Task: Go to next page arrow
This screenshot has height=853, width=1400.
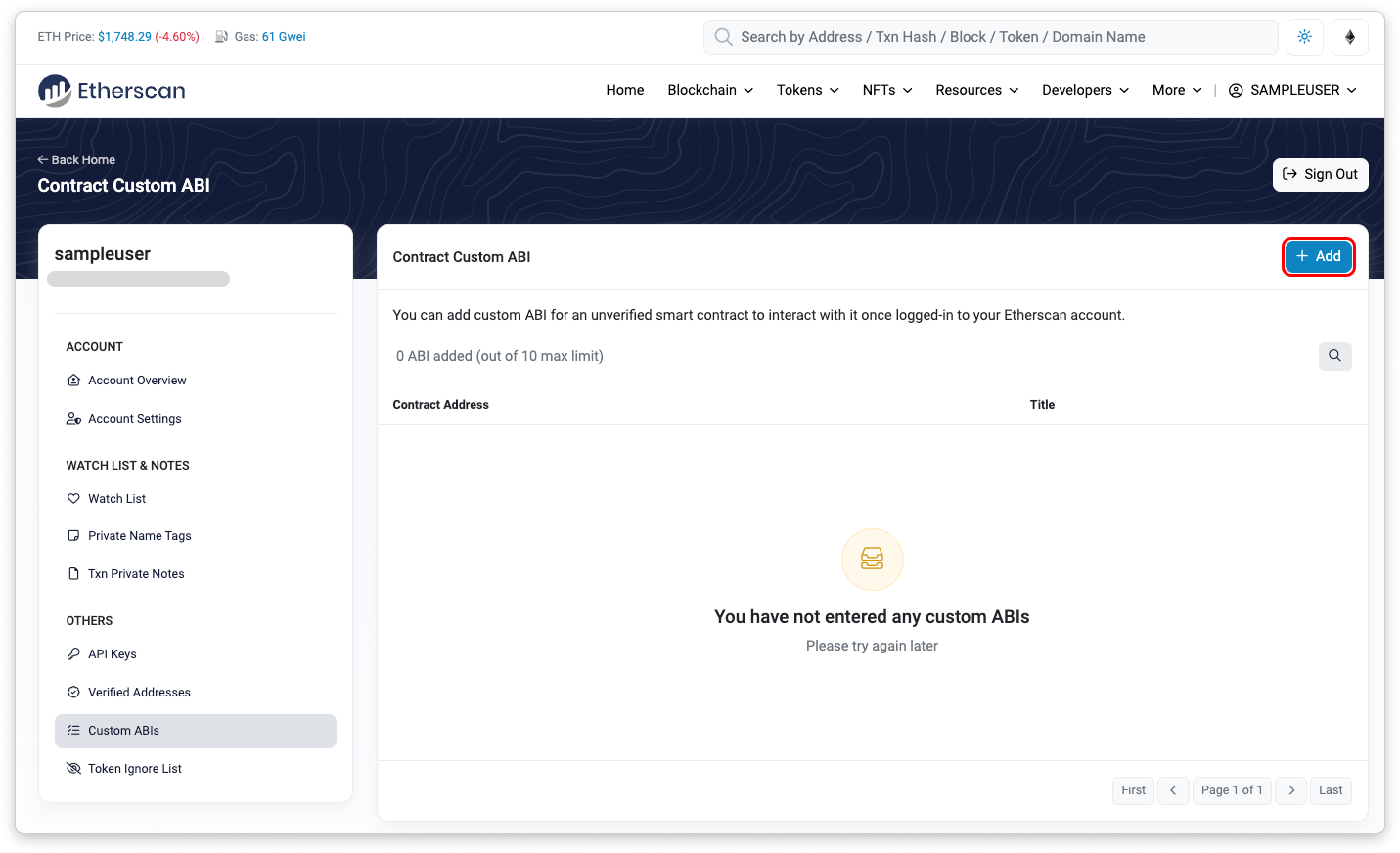Action: click(1291, 790)
